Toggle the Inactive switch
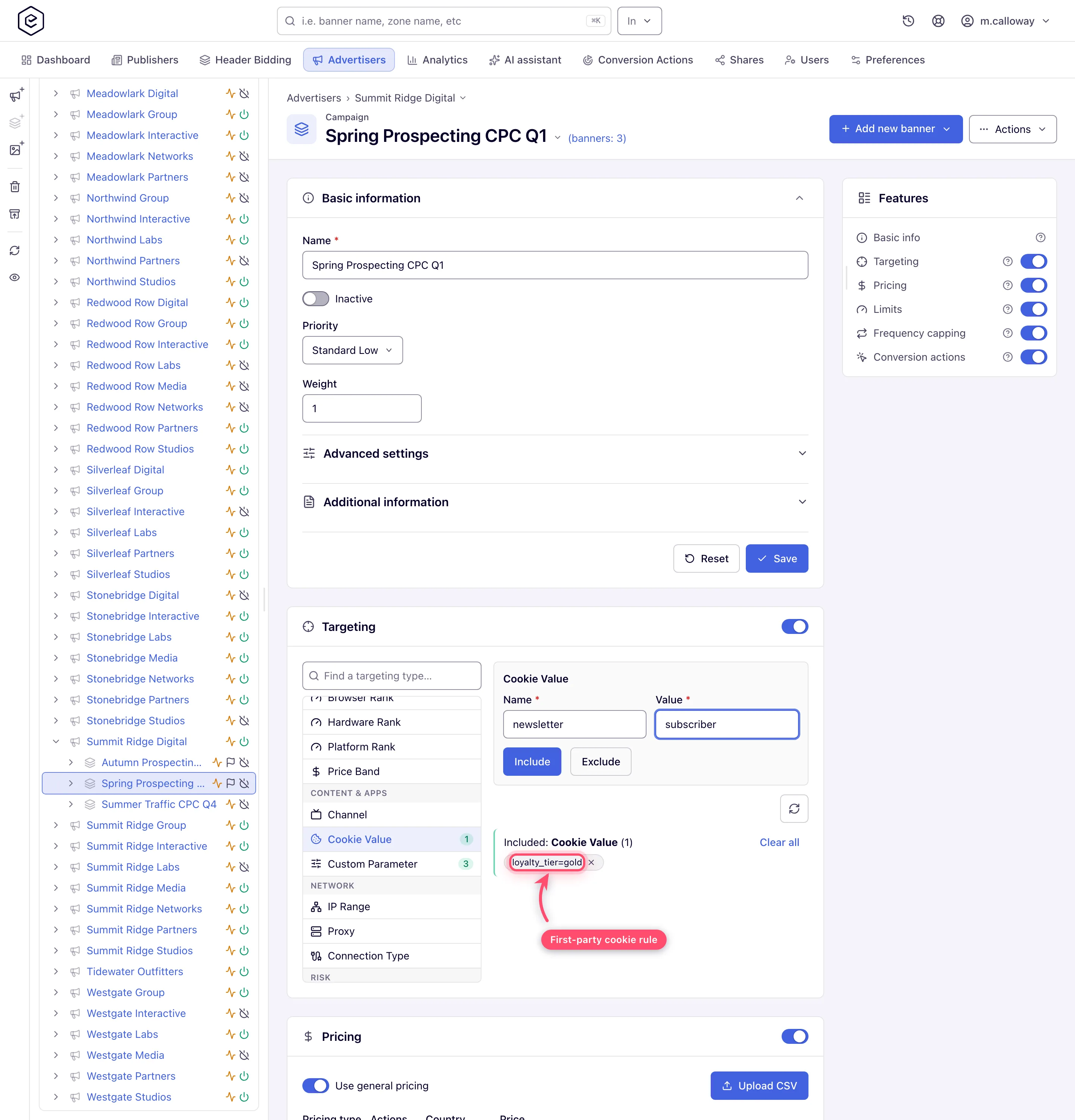This screenshot has width=1075, height=1120. coord(316,299)
